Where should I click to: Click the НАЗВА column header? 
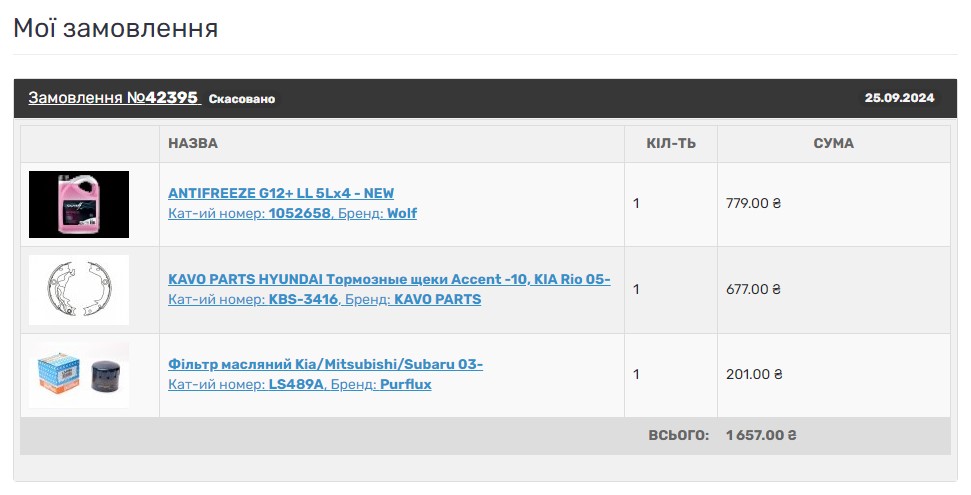coord(193,144)
